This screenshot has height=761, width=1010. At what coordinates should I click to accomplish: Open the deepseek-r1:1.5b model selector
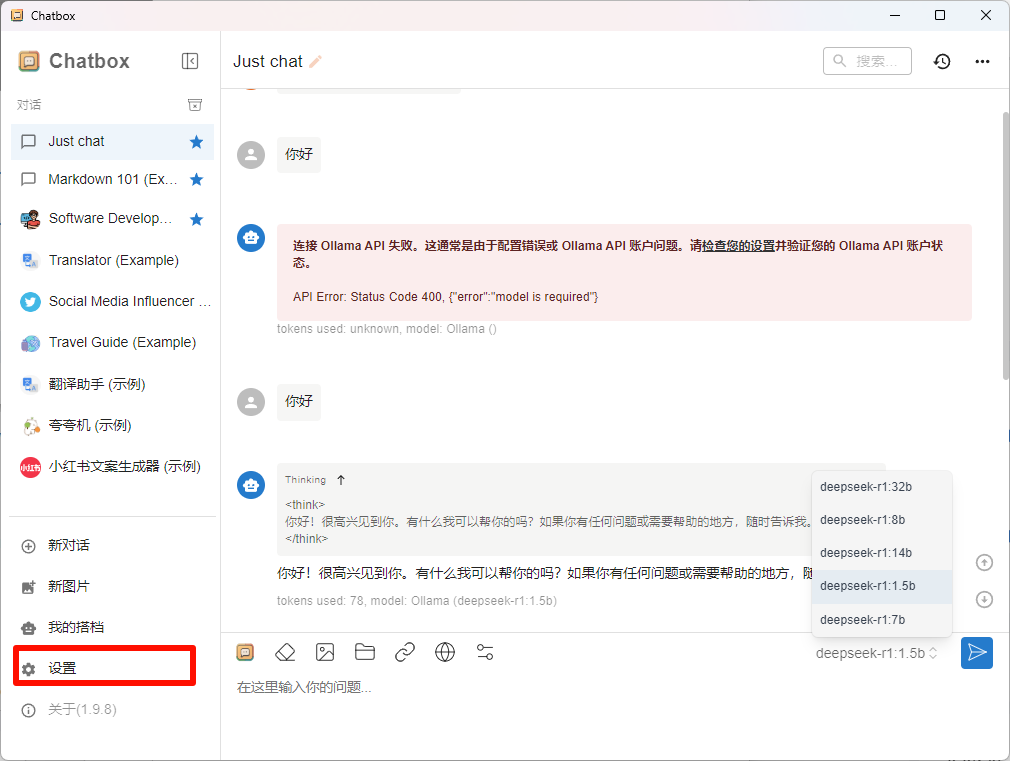[x=877, y=652]
